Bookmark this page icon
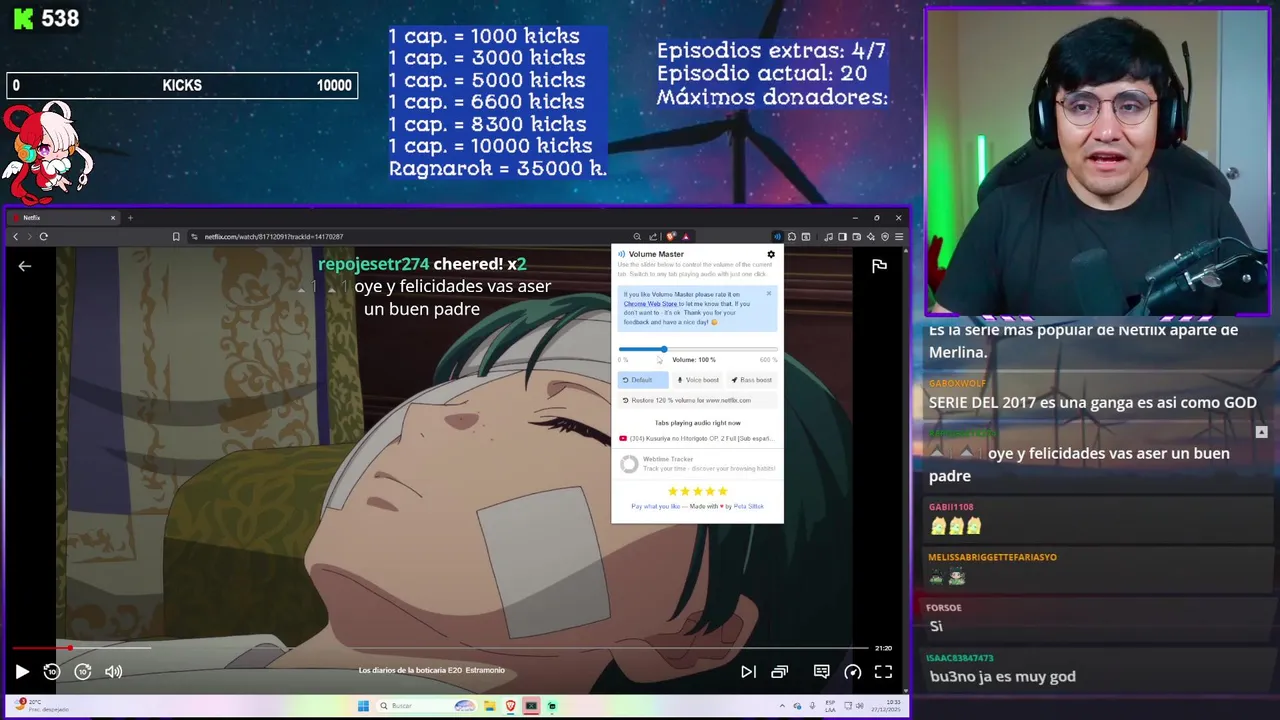This screenshot has width=1280, height=720. click(x=176, y=237)
